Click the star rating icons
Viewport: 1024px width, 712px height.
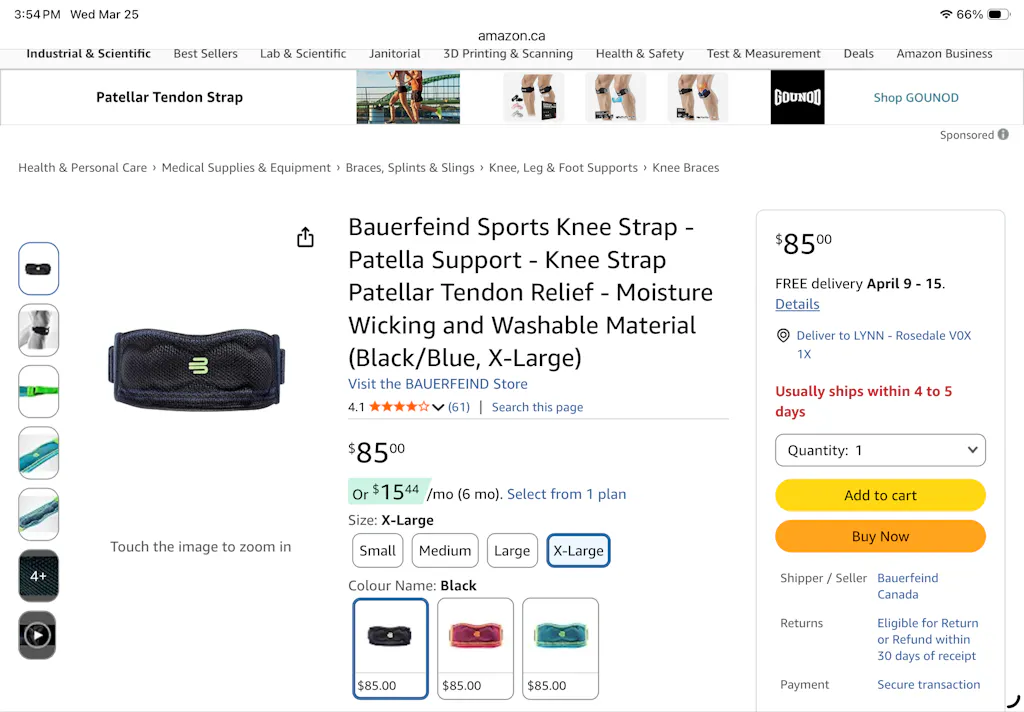pyautogui.click(x=399, y=407)
